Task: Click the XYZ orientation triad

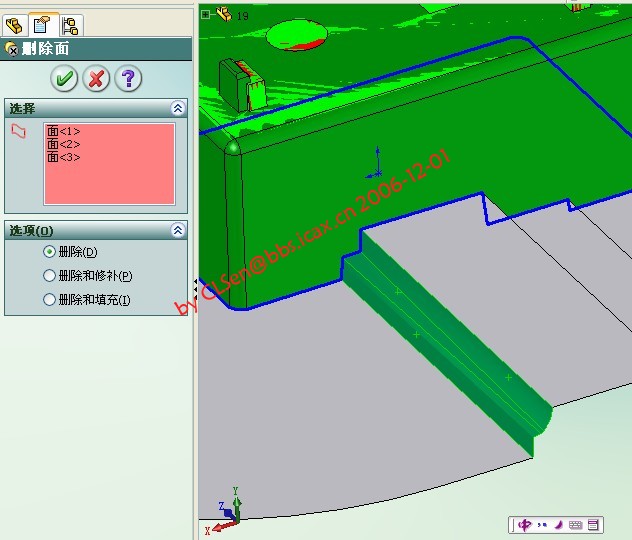Action: 227,511
